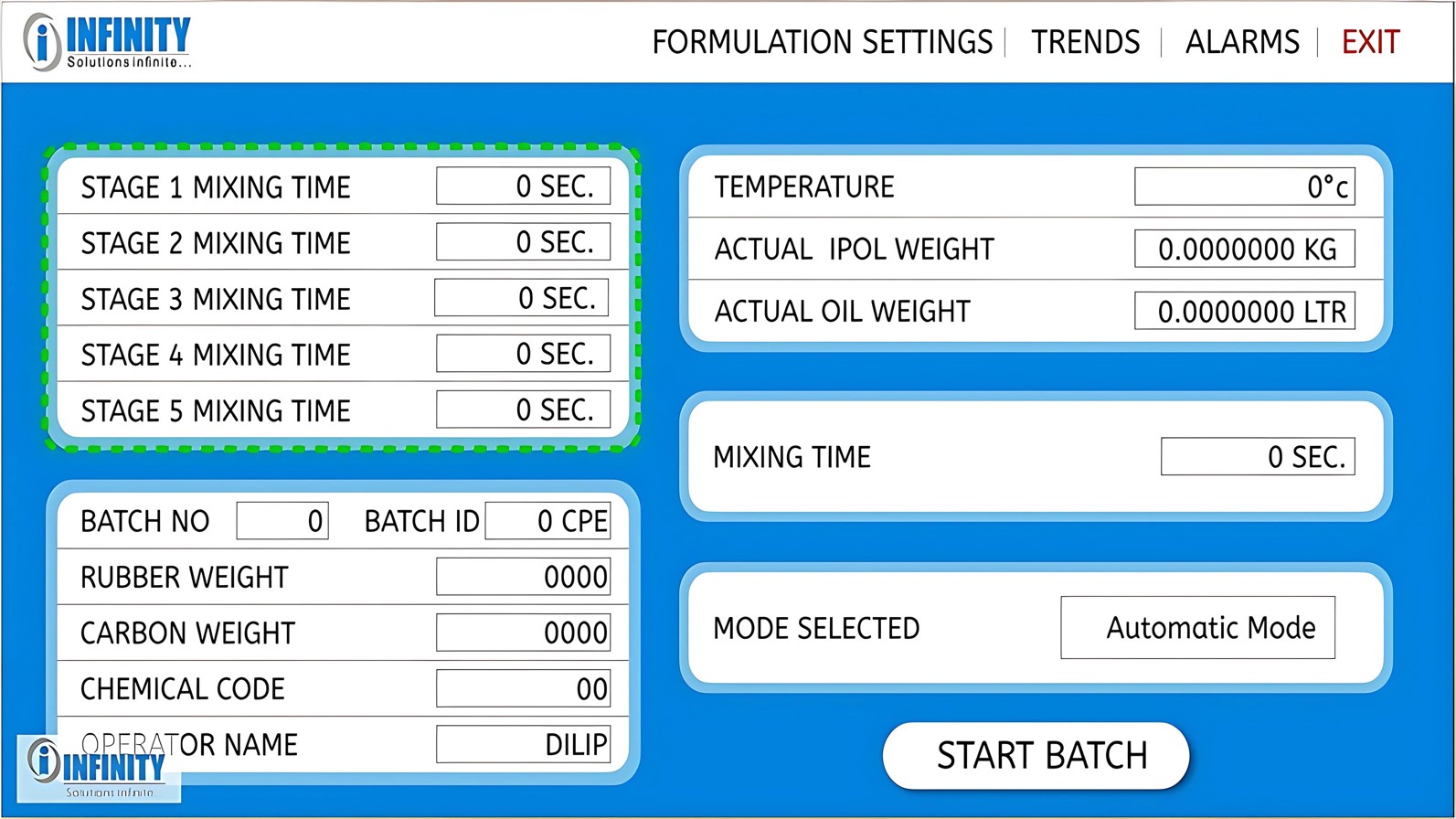1456x819 pixels.
Task: Click the Batch No field
Action: point(282,521)
